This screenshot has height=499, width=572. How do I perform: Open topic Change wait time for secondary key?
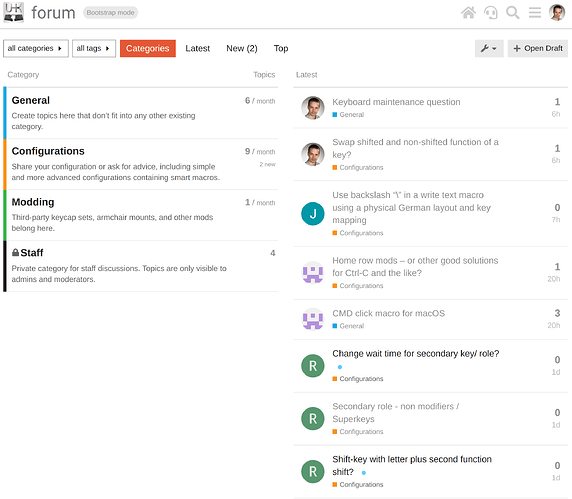[416, 353]
